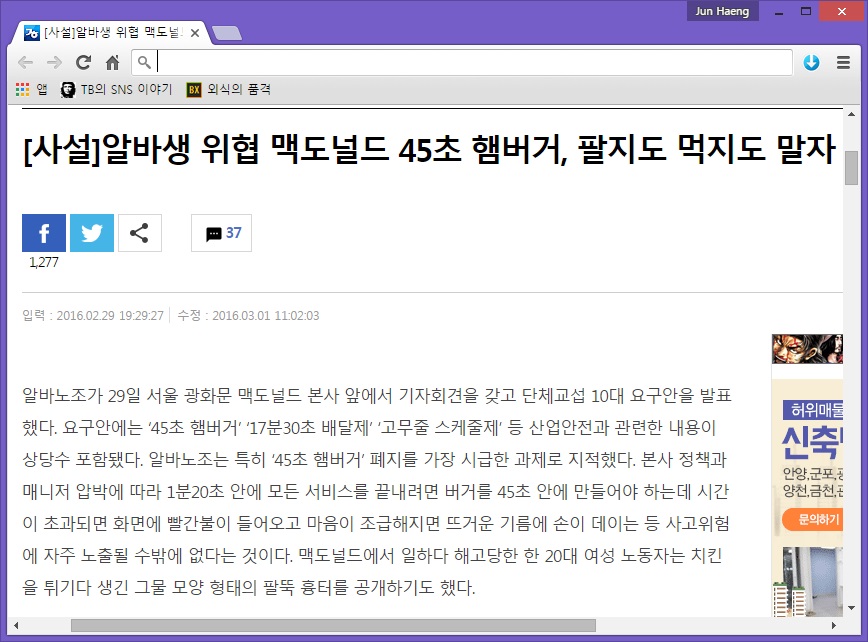The height and width of the screenshot is (642, 868).
Task: Click horizontal scrollbar right arrow
Action: [834, 625]
